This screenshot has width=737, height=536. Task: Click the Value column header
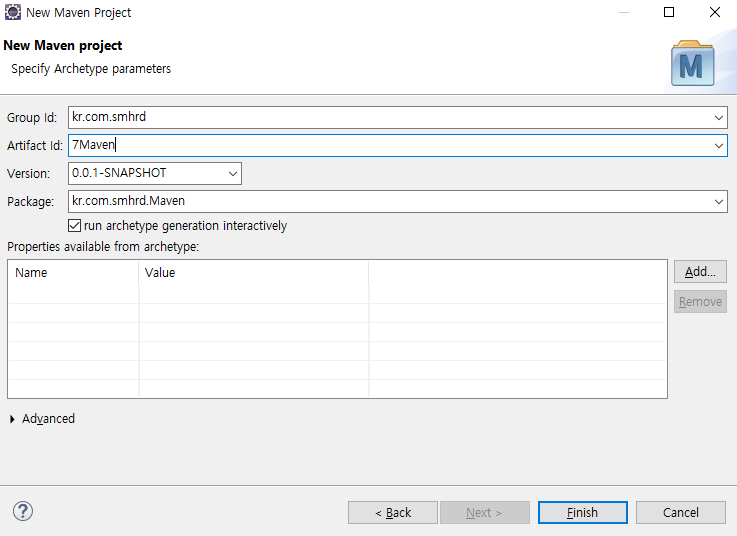pyautogui.click(x=254, y=273)
